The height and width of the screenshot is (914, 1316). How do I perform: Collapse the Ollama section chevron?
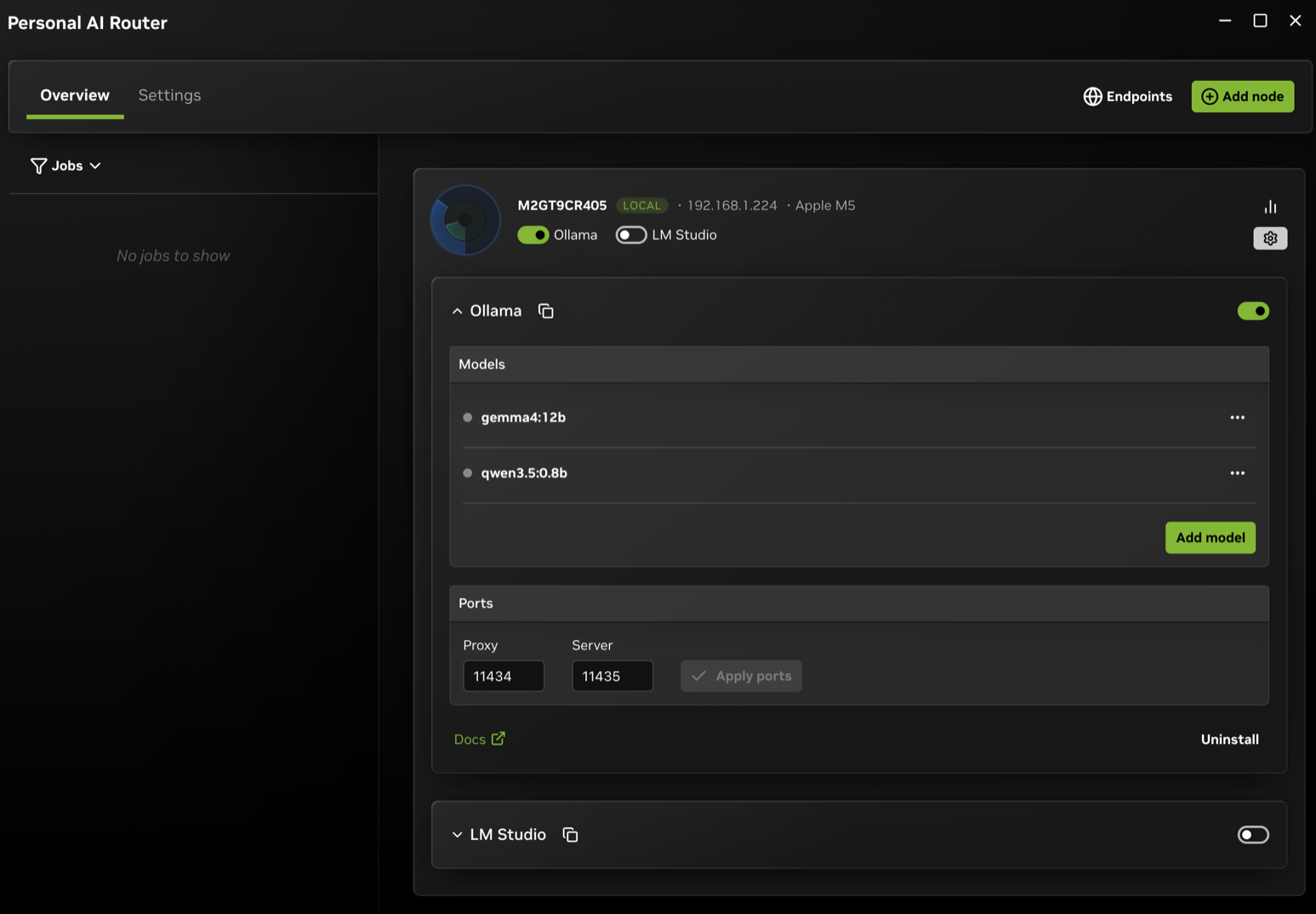tap(457, 311)
